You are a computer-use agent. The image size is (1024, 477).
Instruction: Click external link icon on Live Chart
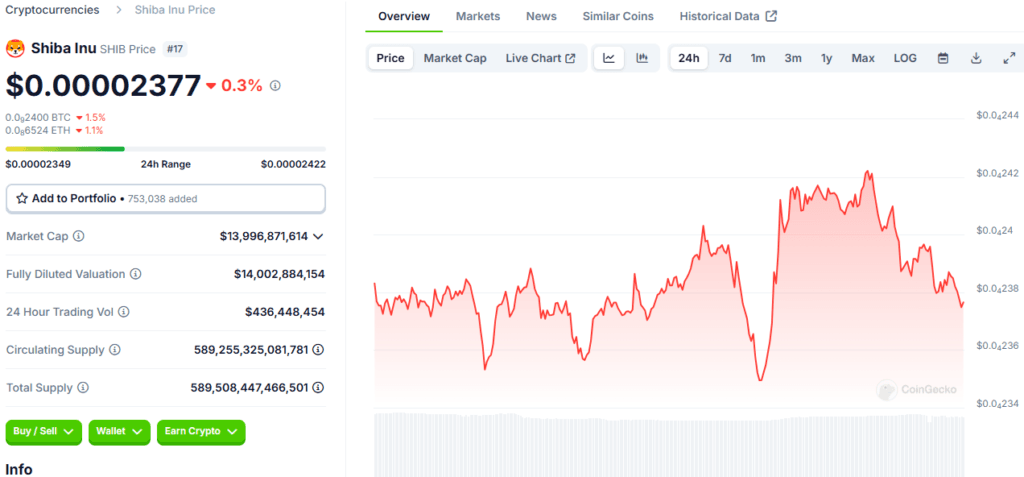pos(570,58)
